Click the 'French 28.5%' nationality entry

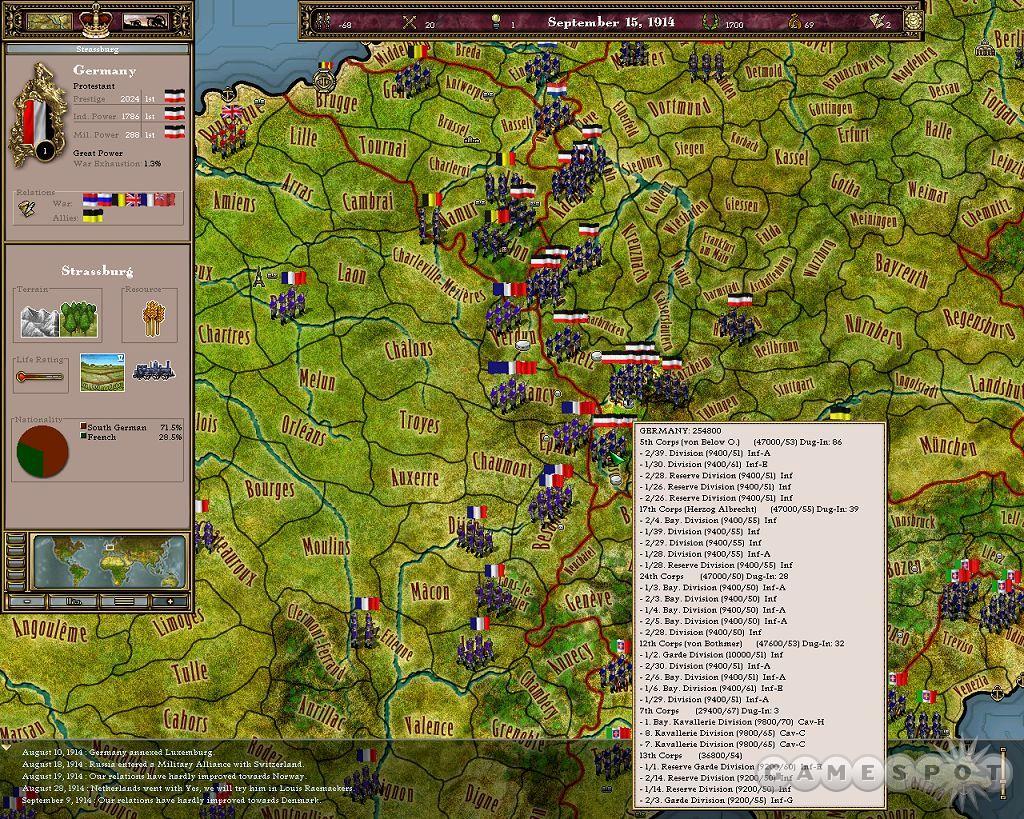pos(131,437)
